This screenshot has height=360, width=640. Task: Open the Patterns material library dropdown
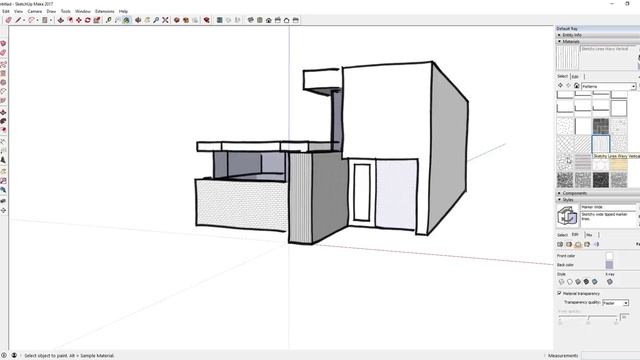pyautogui.click(x=609, y=86)
